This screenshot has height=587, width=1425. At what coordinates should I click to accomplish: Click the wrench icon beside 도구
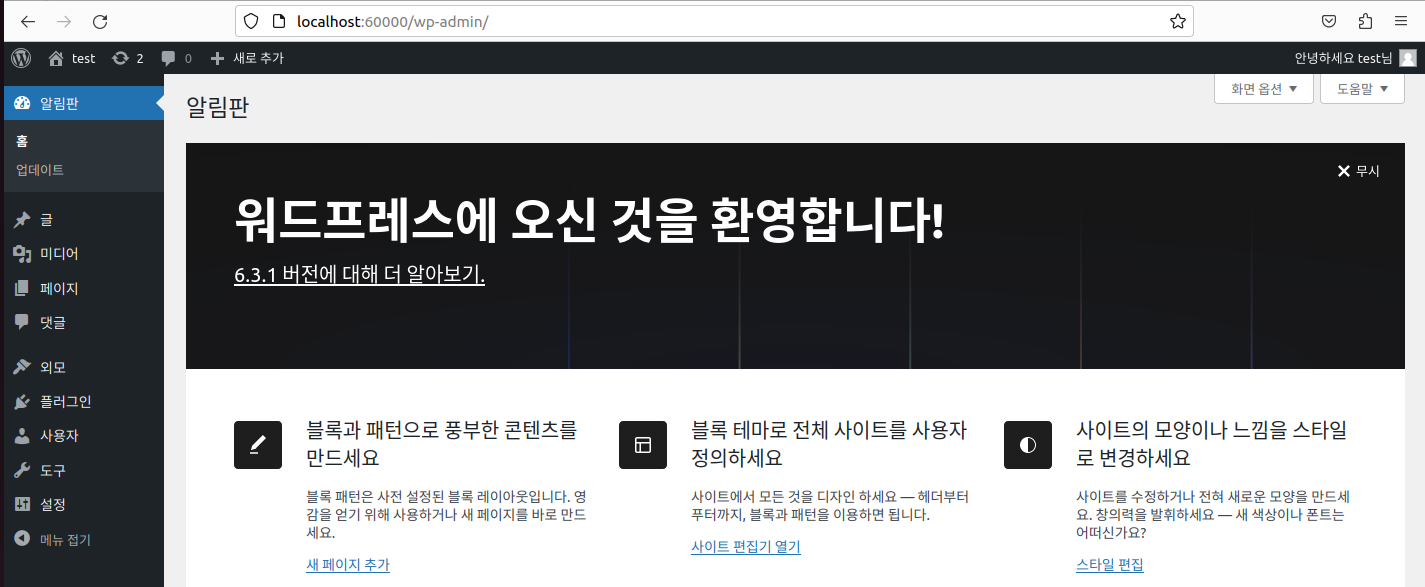(x=22, y=470)
